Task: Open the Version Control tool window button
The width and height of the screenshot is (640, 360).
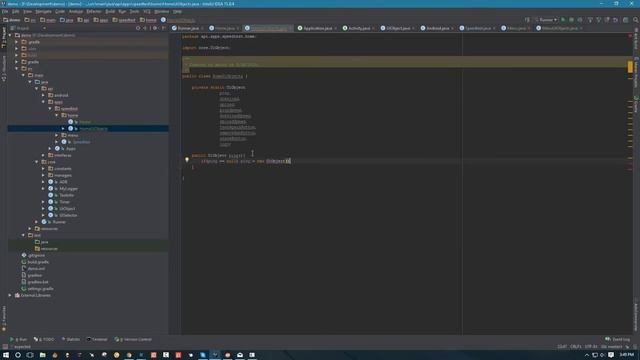Action: [x=133, y=339]
